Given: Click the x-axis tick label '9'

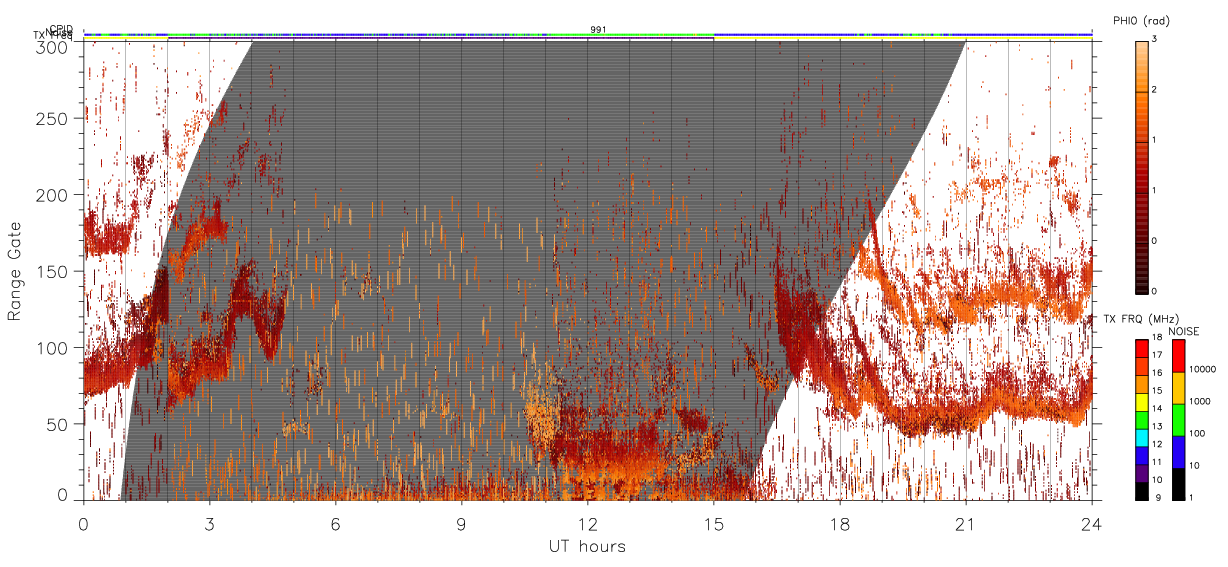Looking at the screenshot, I should click(x=461, y=523).
